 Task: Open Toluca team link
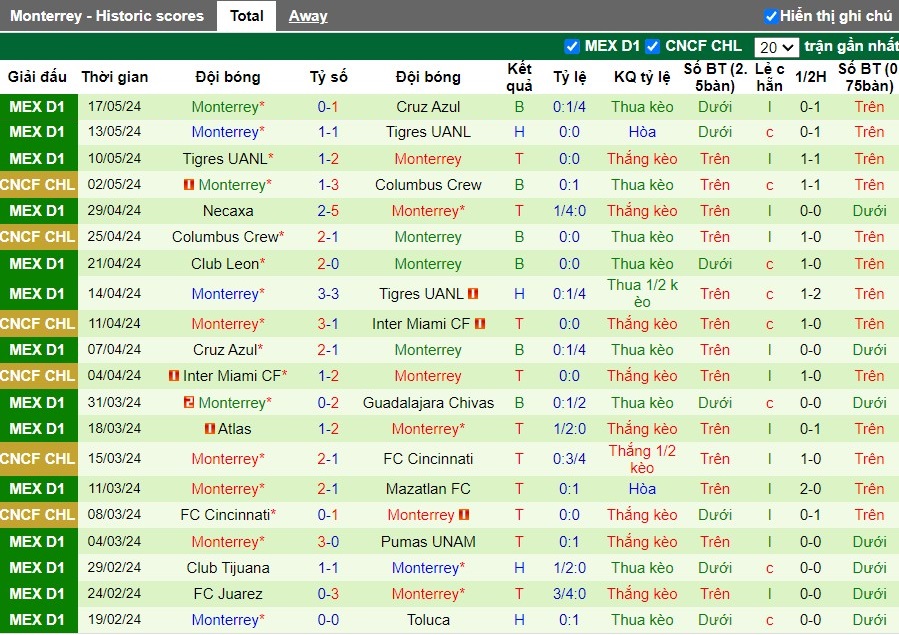click(x=428, y=620)
